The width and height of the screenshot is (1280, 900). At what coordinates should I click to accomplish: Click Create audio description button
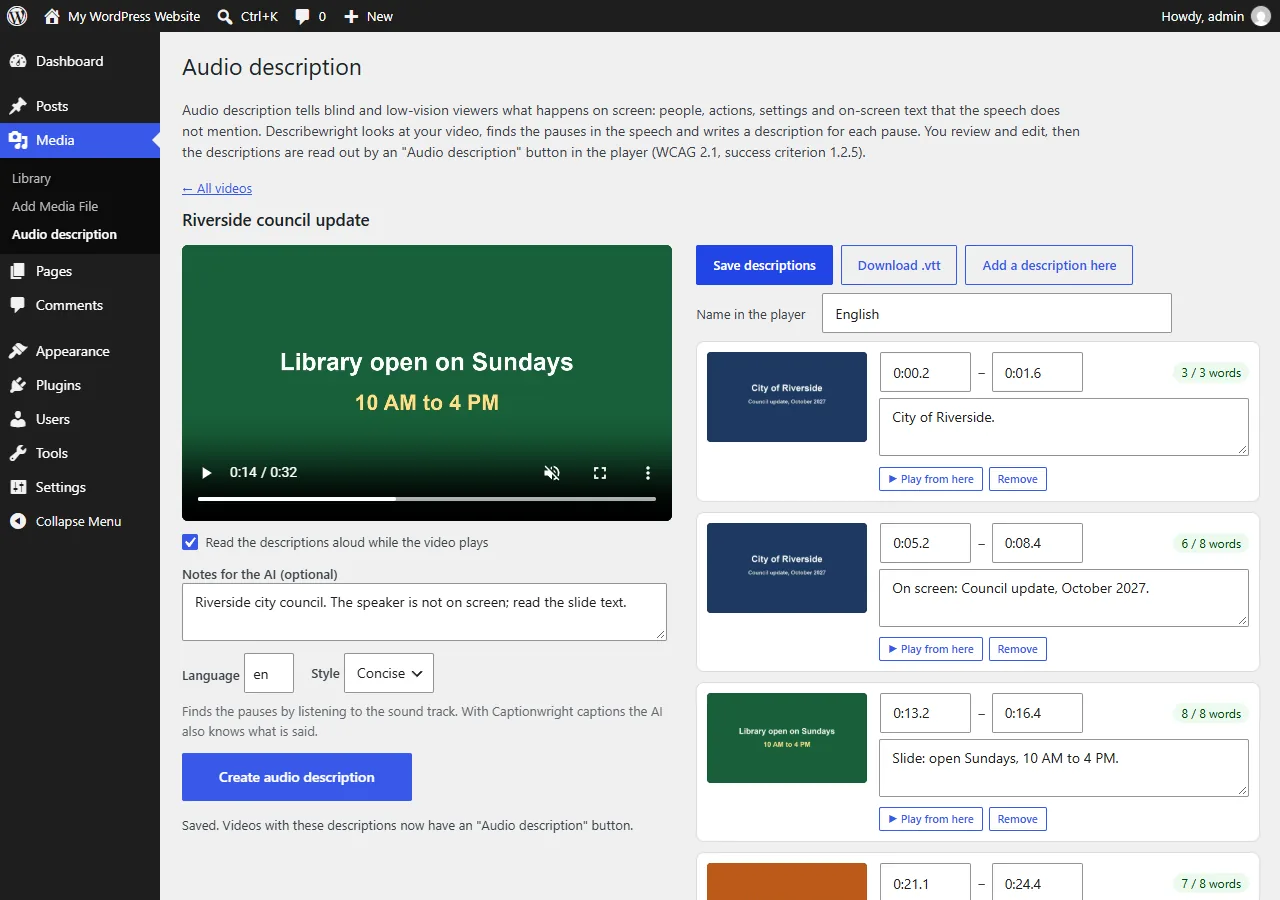297,777
